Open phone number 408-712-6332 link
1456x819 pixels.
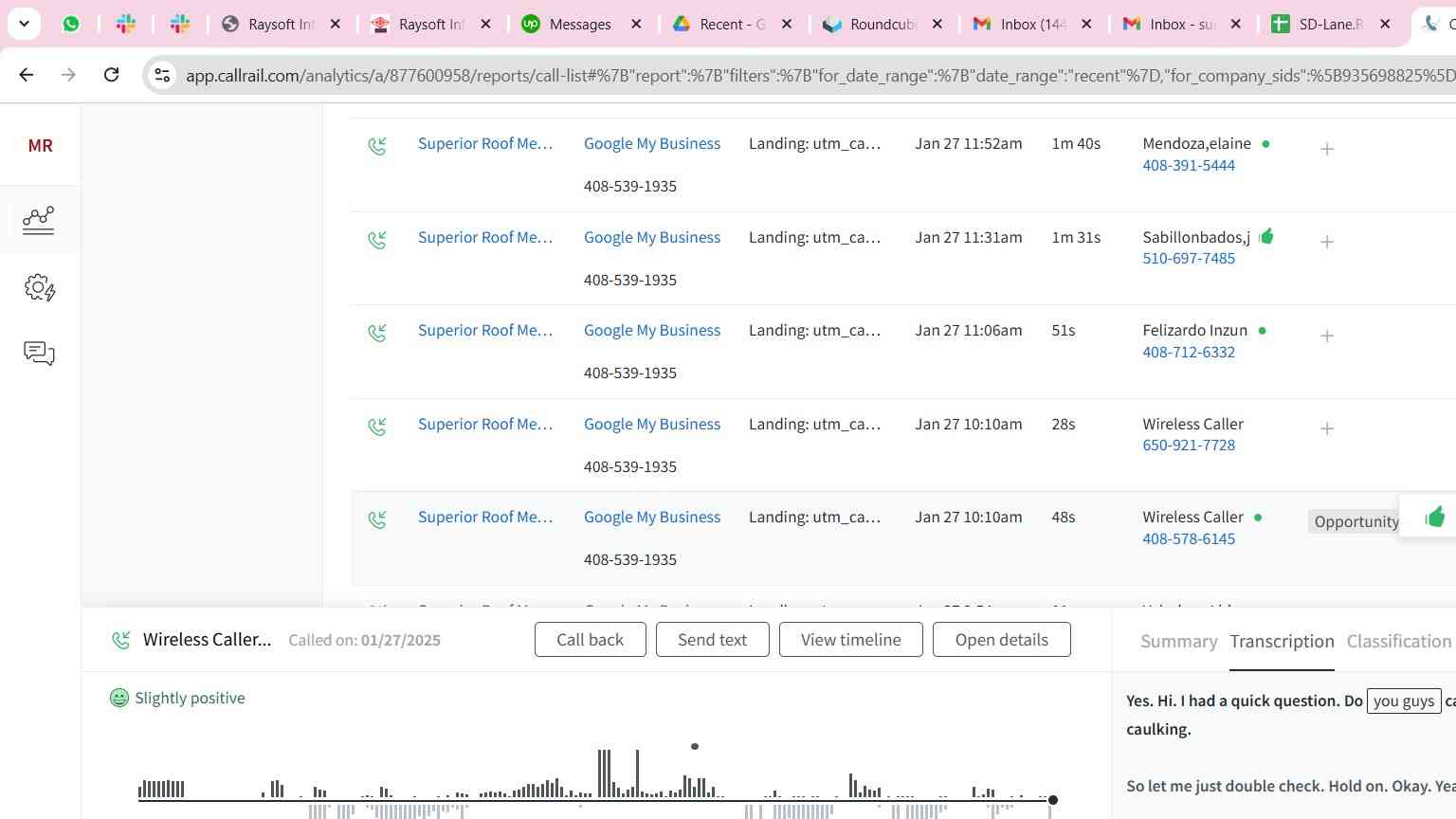tap(1189, 352)
